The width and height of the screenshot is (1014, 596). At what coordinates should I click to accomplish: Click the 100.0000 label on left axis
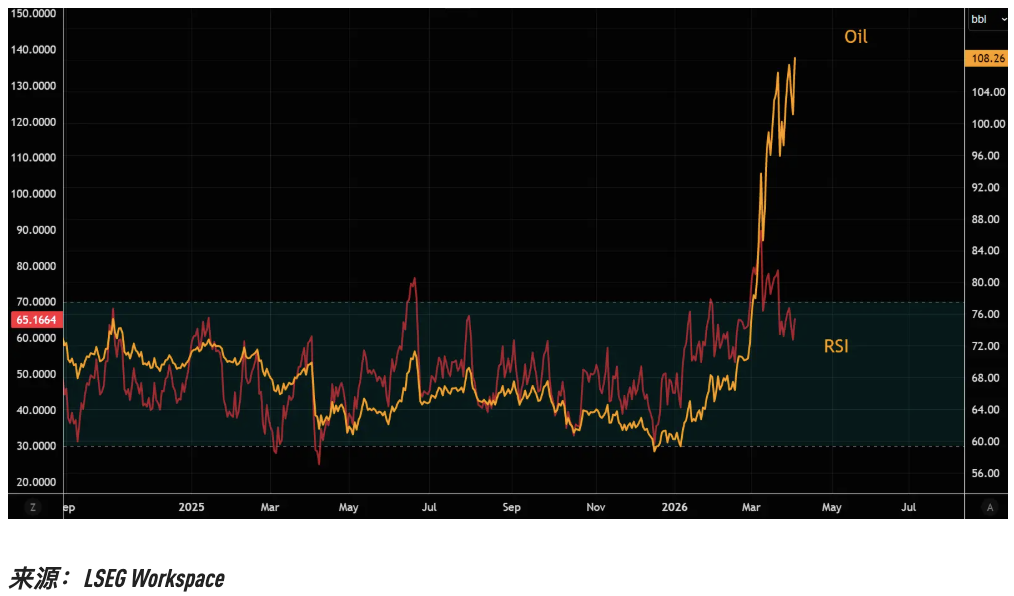coord(35,194)
